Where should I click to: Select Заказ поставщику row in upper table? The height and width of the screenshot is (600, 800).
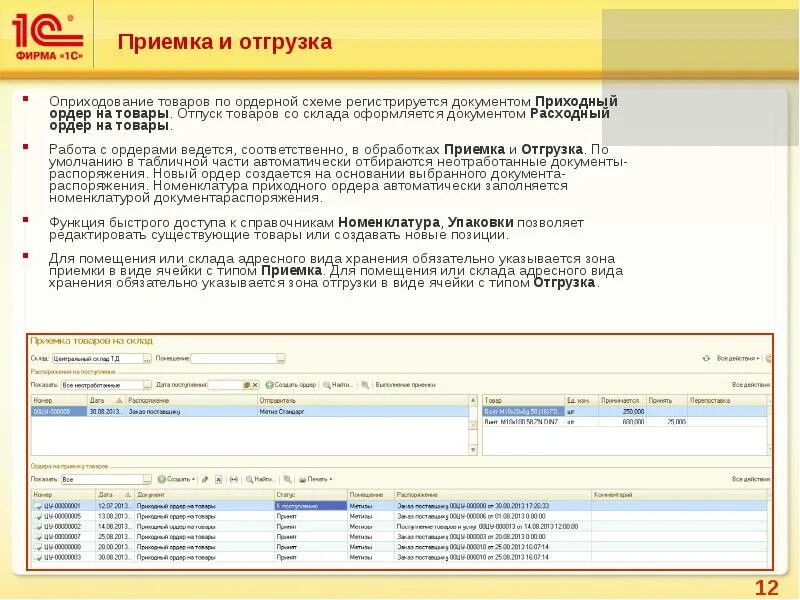point(250,412)
